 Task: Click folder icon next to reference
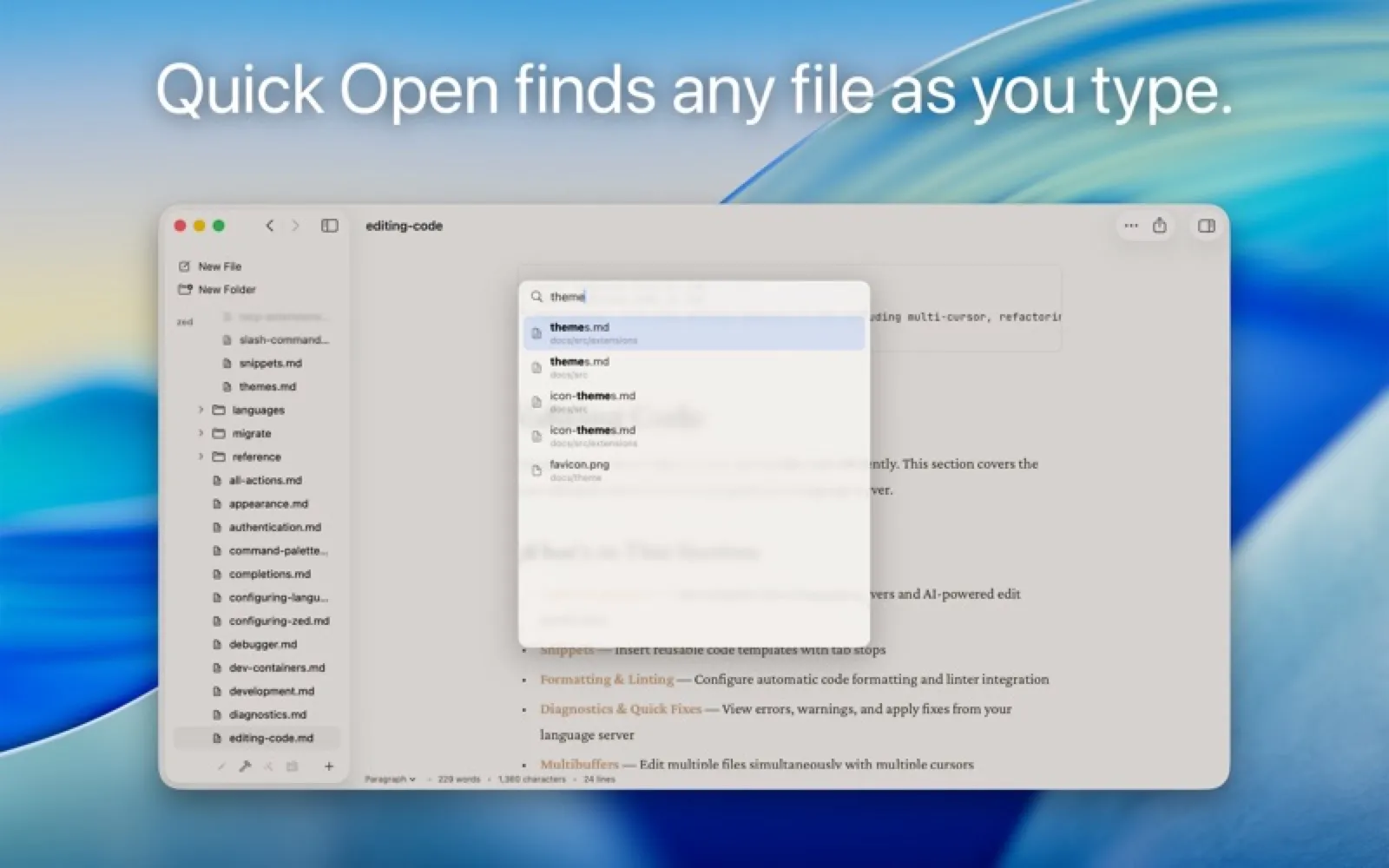tap(219, 457)
